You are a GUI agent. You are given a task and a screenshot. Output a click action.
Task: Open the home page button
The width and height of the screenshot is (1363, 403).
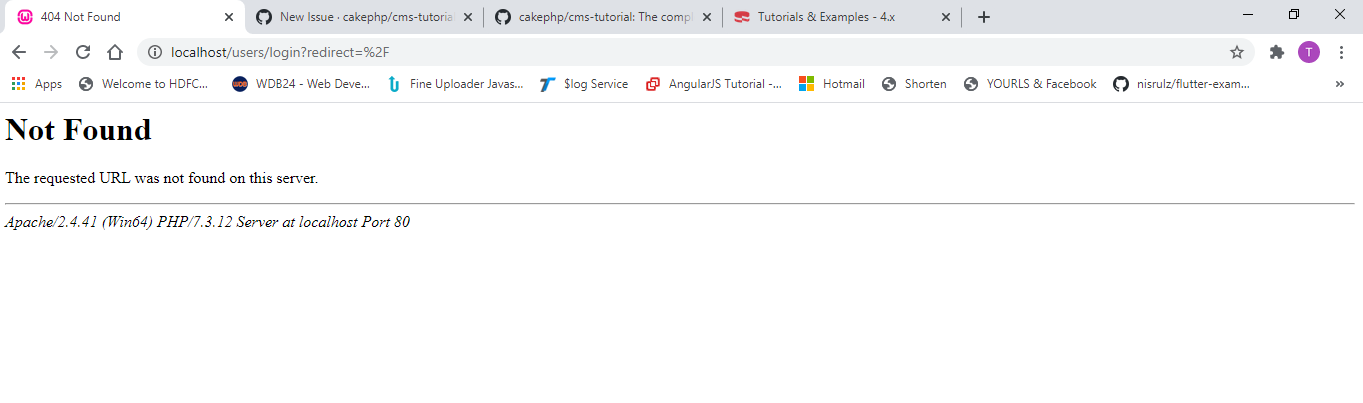(115, 52)
